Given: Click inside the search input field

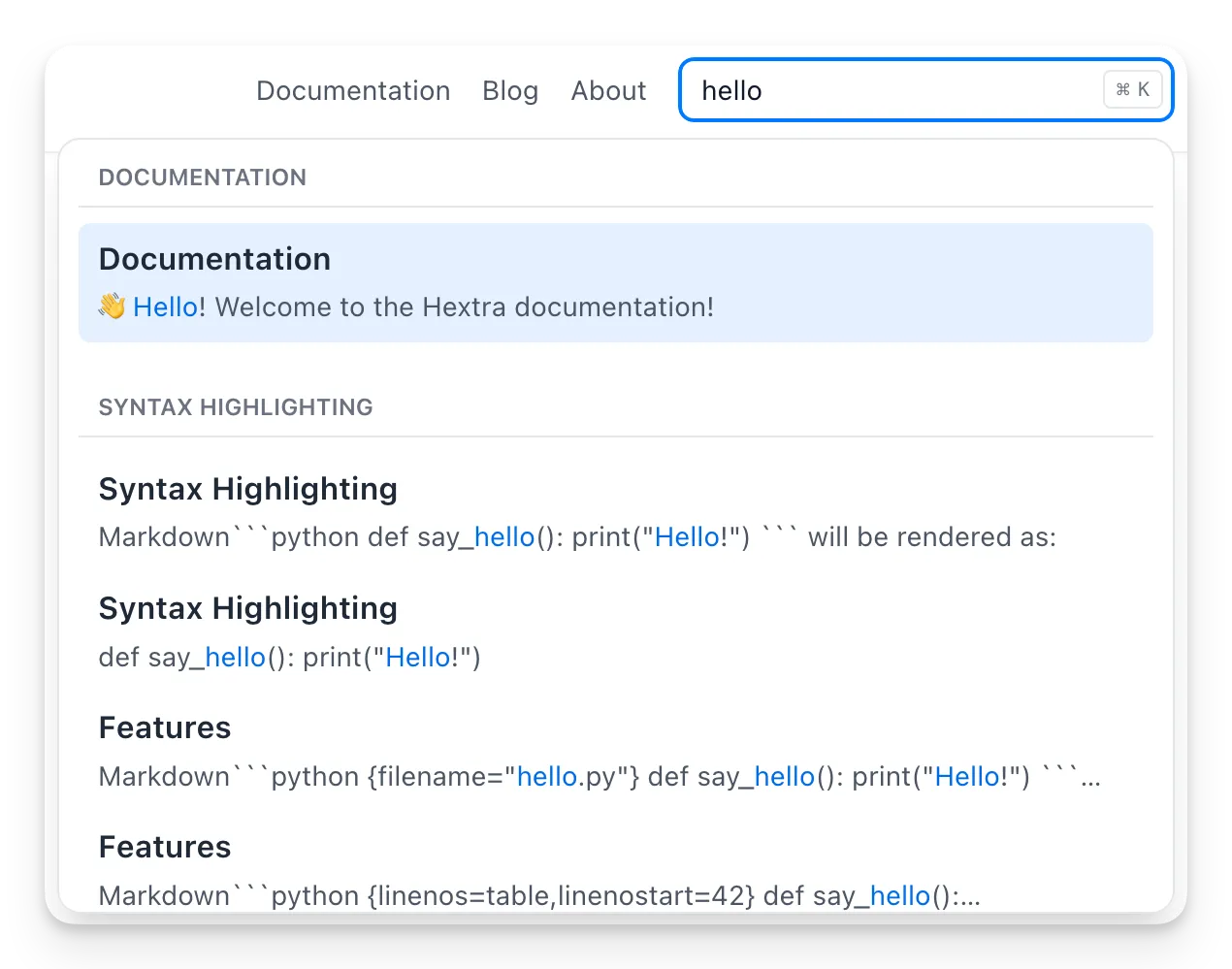Looking at the screenshot, I should click(x=873, y=90).
